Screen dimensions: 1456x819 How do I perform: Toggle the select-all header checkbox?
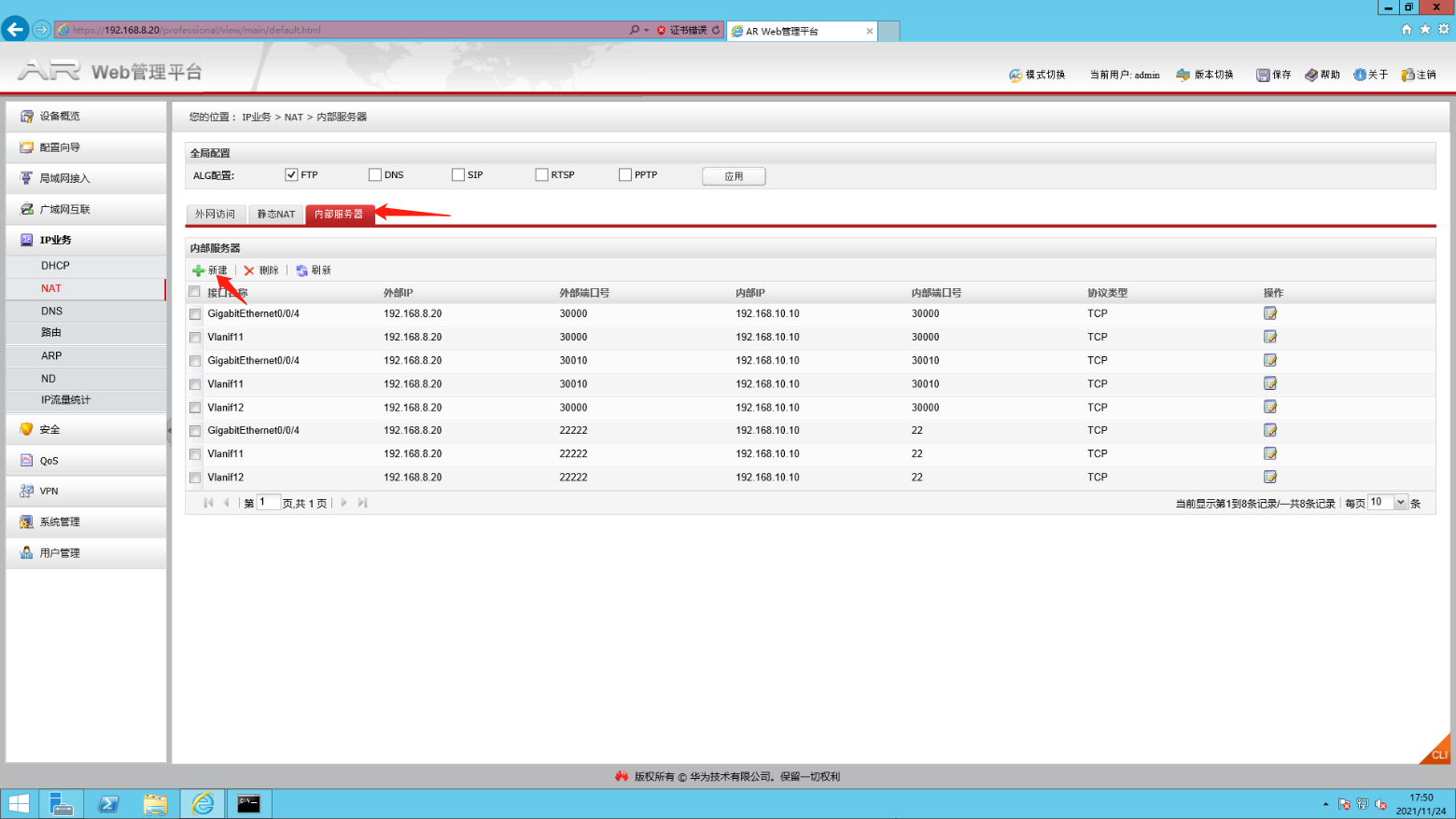[195, 292]
